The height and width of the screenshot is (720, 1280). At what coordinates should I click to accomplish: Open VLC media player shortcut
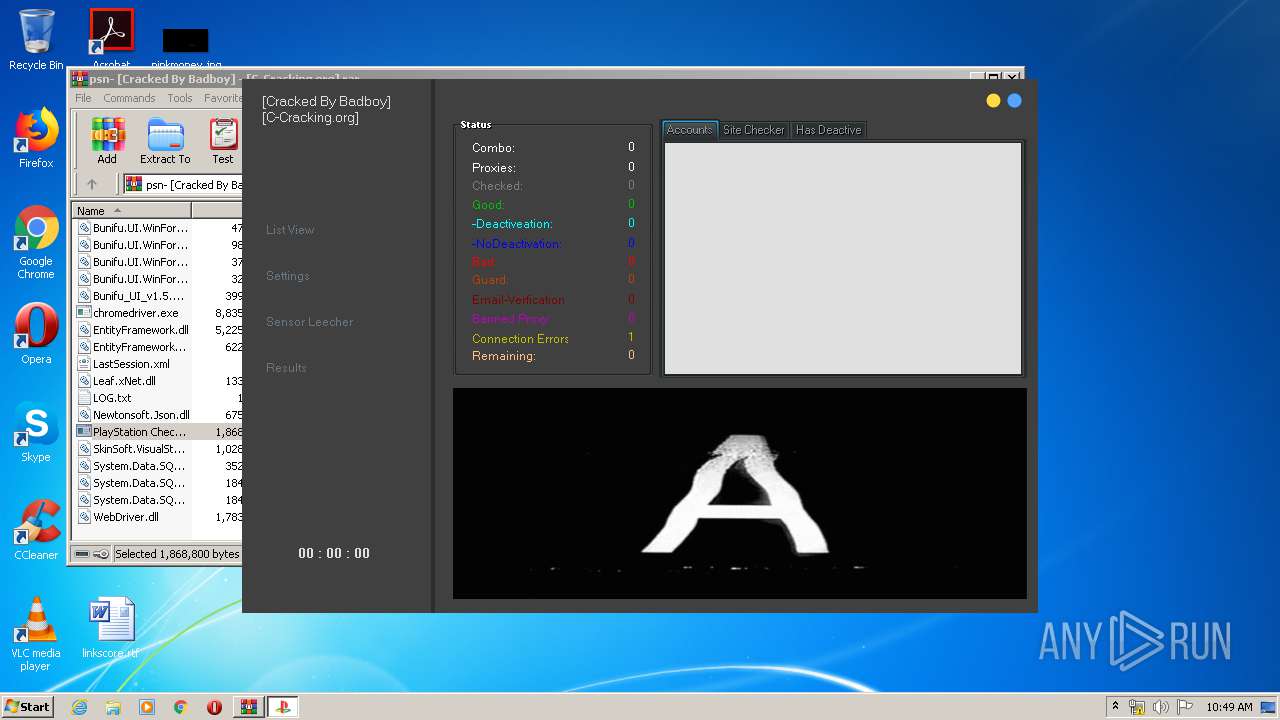coord(36,634)
